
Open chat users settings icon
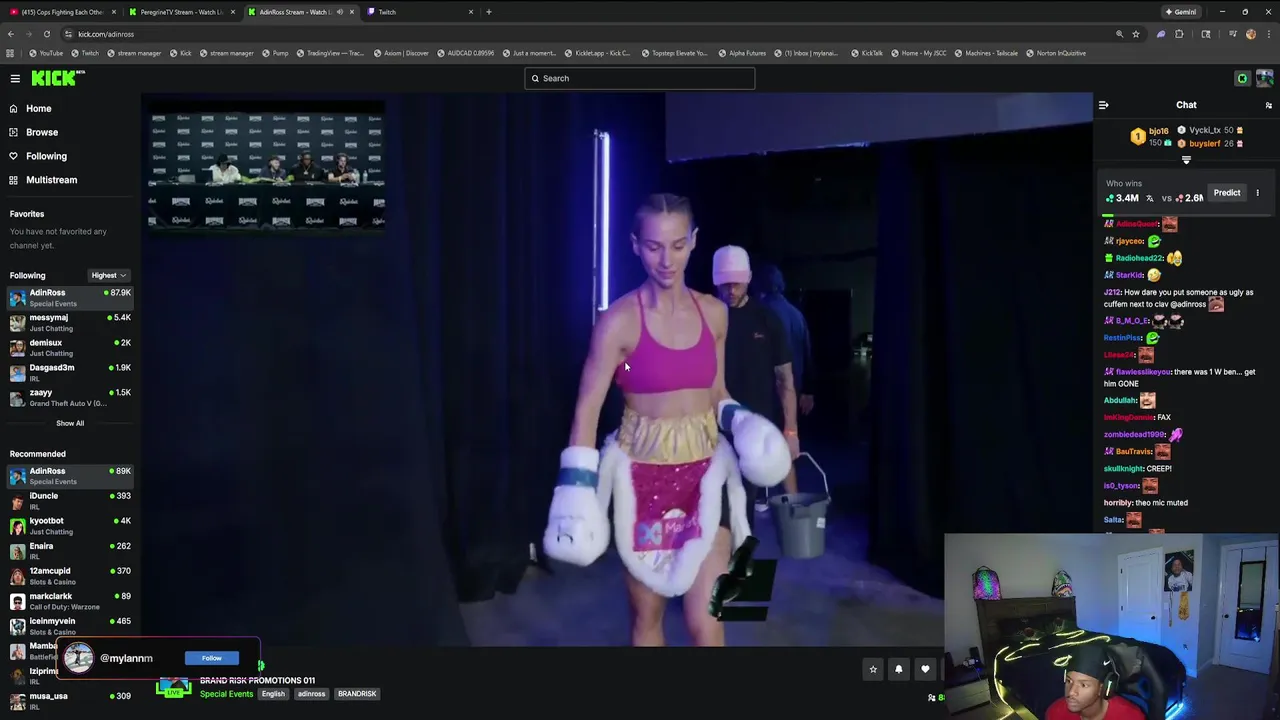coord(1268,105)
